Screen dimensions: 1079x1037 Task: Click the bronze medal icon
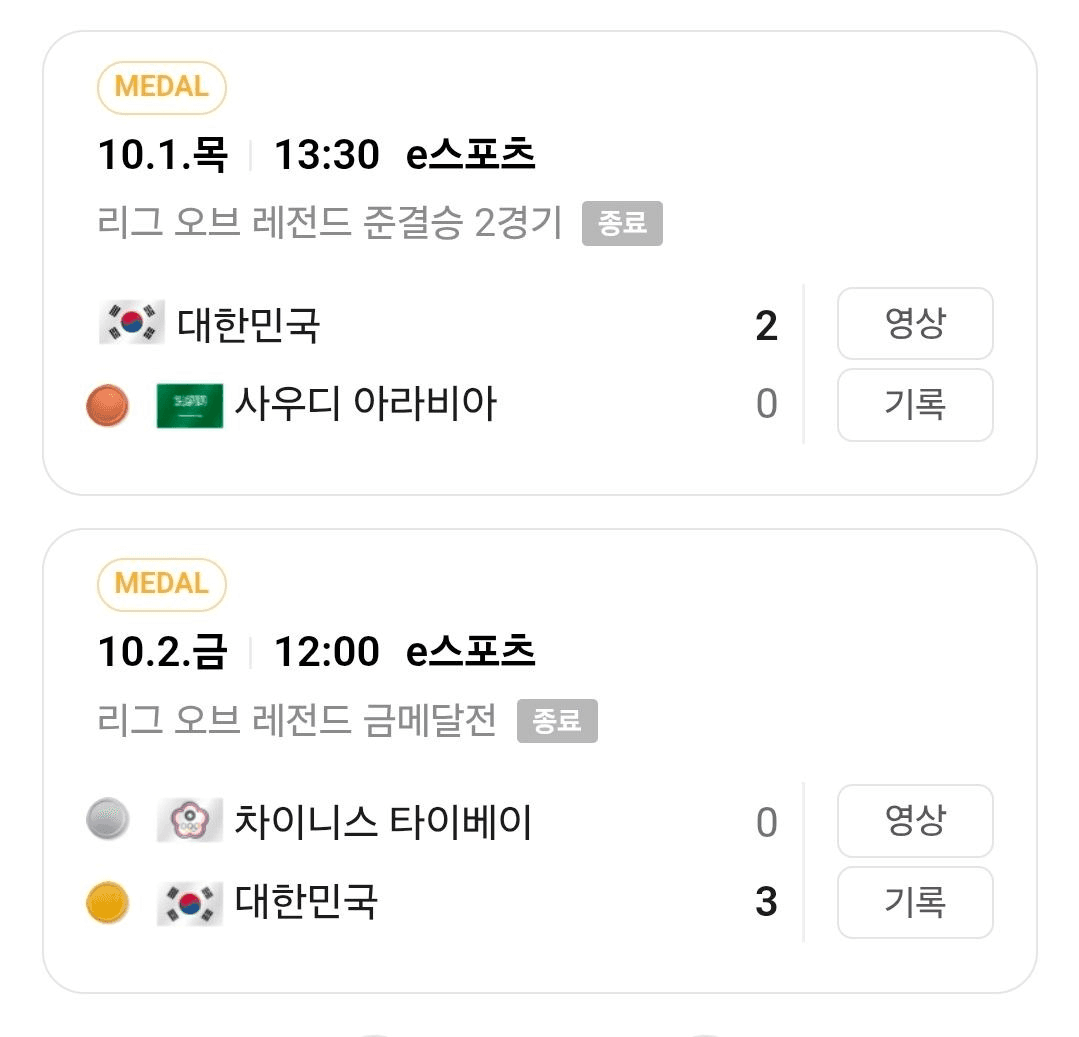107,405
